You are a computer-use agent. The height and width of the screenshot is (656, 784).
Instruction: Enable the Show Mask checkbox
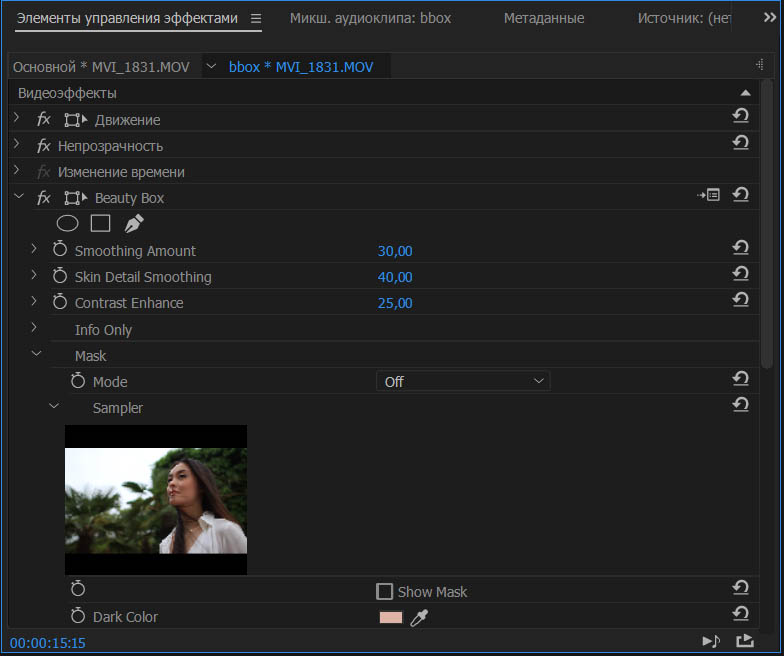tap(384, 592)
